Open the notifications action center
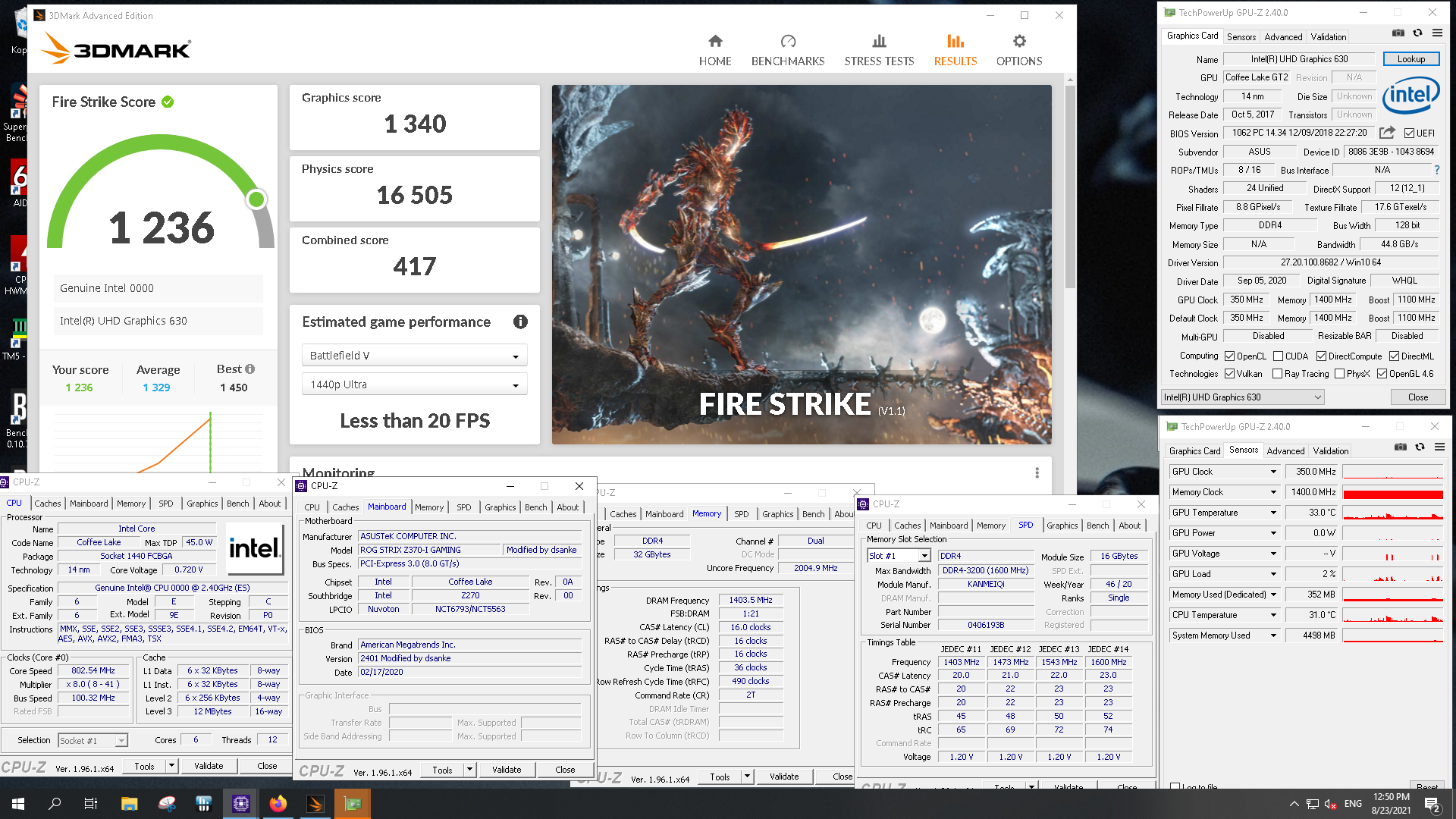 [x=1433, y=805]
